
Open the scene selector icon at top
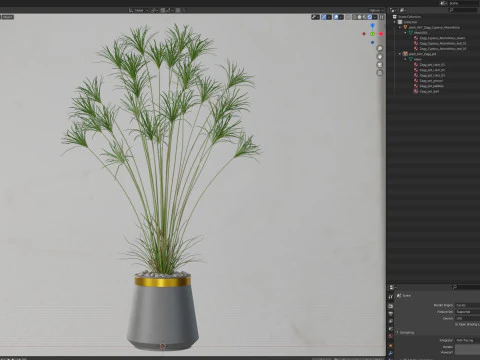tap(444, 3)
